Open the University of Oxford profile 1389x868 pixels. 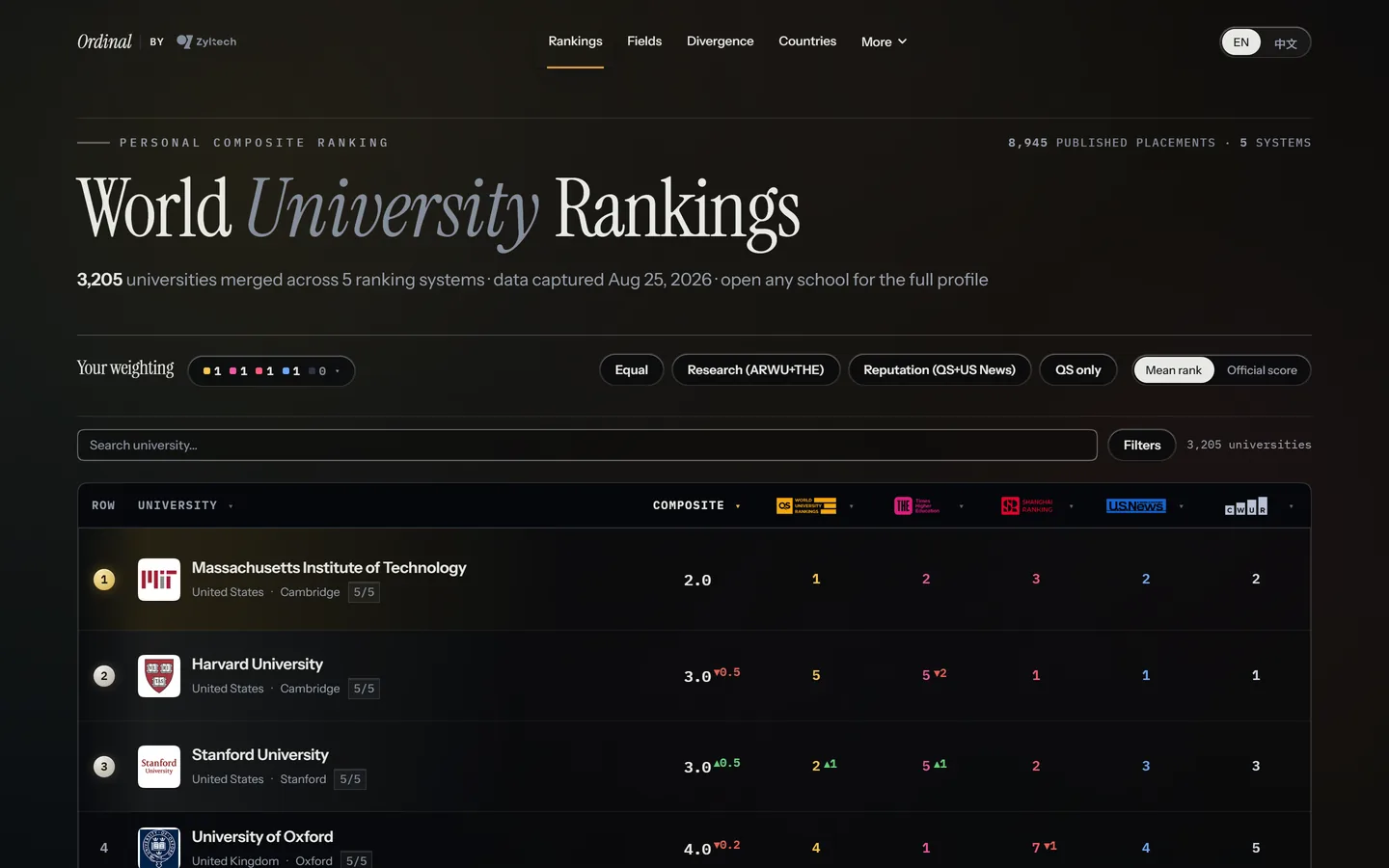262,837
